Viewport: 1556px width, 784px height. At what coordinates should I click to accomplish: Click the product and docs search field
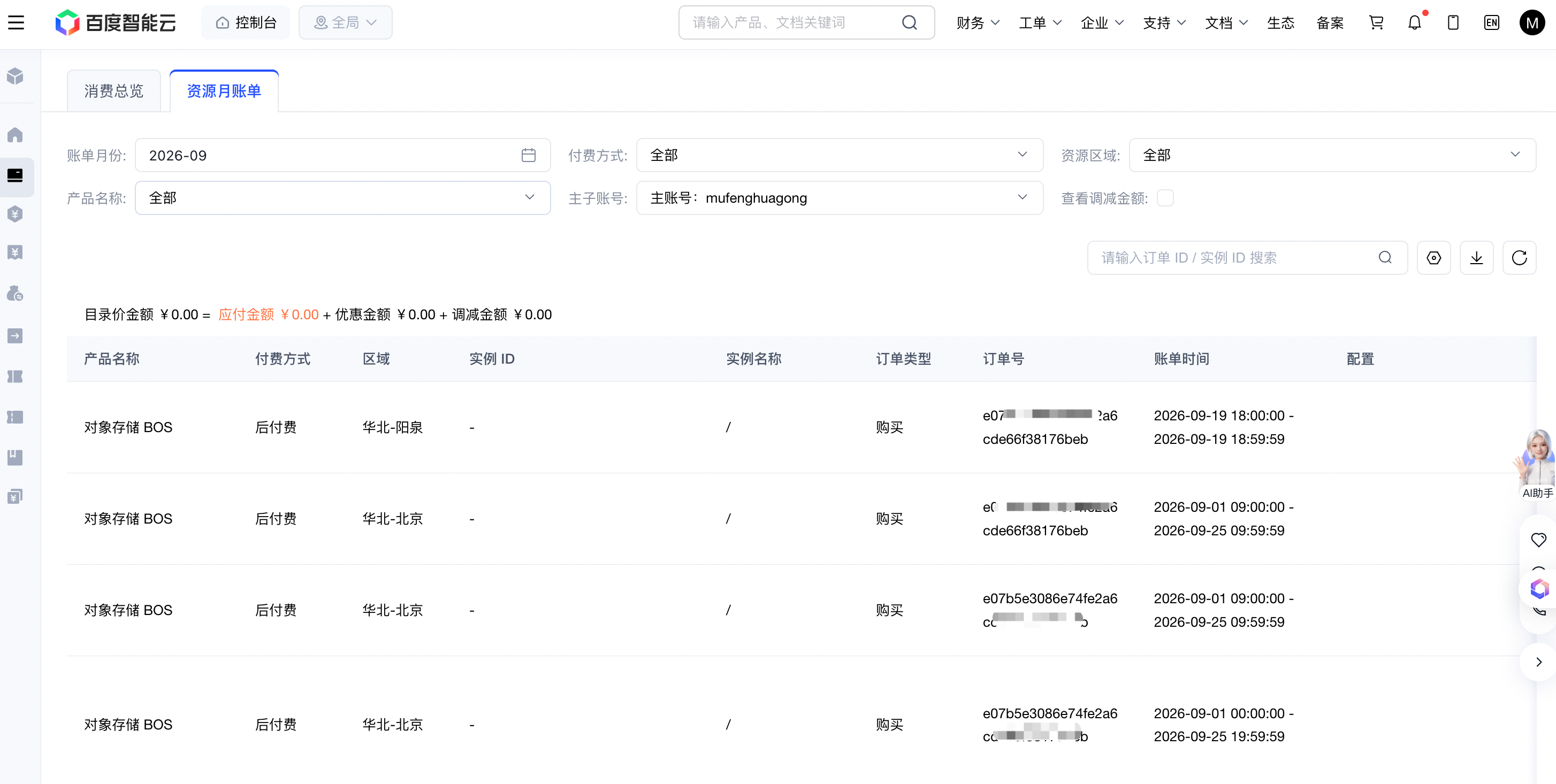806,23
